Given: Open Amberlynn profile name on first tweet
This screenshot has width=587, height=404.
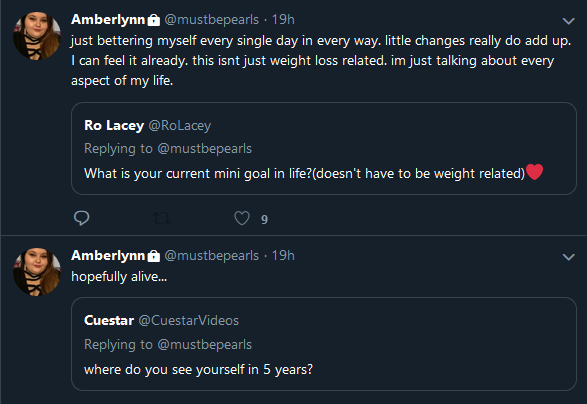Looking at the screenshot, I should pyautogui.click(x=108, y=19).
